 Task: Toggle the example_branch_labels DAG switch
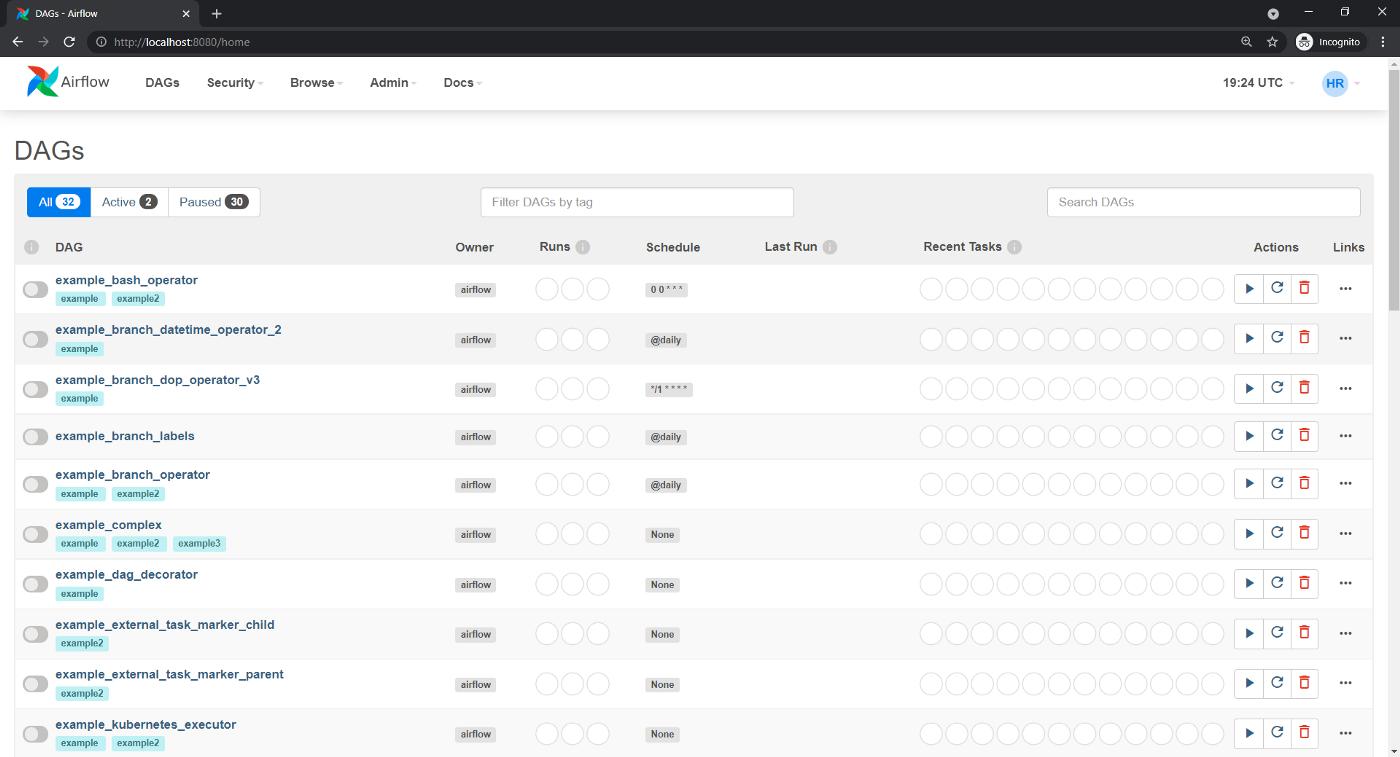pyautogui.click(x=35, y=436)
